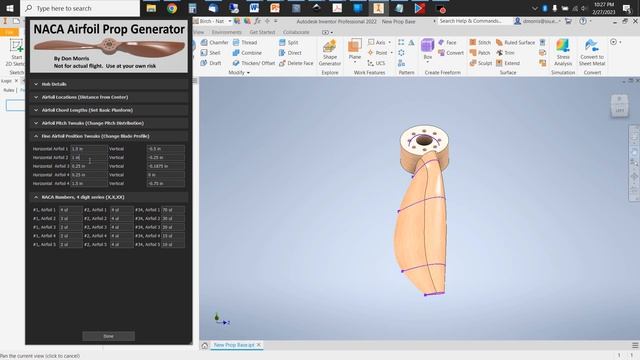
Task: Start a 2D Sketch
Action: (16, 52)
